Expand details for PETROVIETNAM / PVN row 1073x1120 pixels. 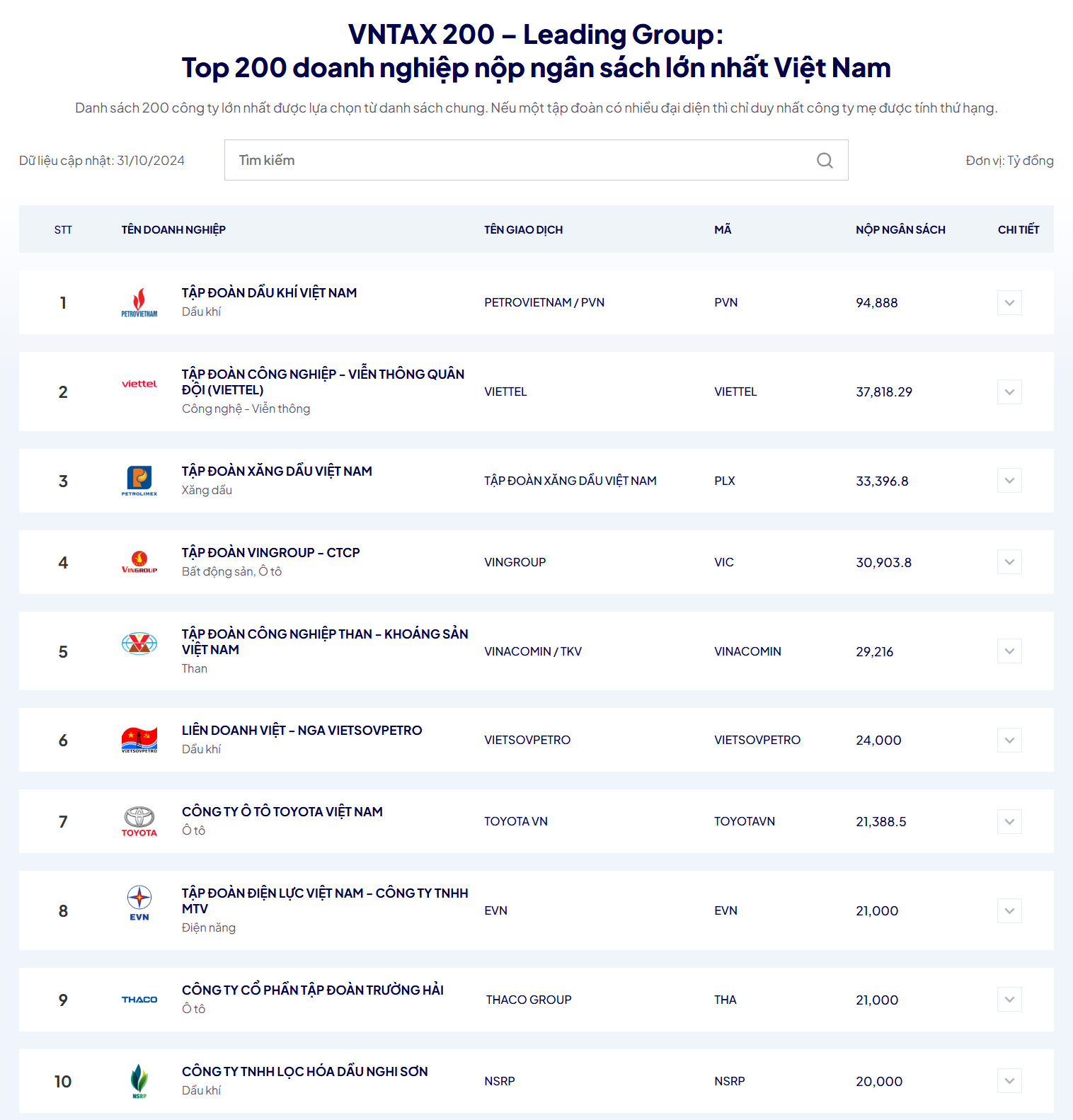click(1009, 302)
